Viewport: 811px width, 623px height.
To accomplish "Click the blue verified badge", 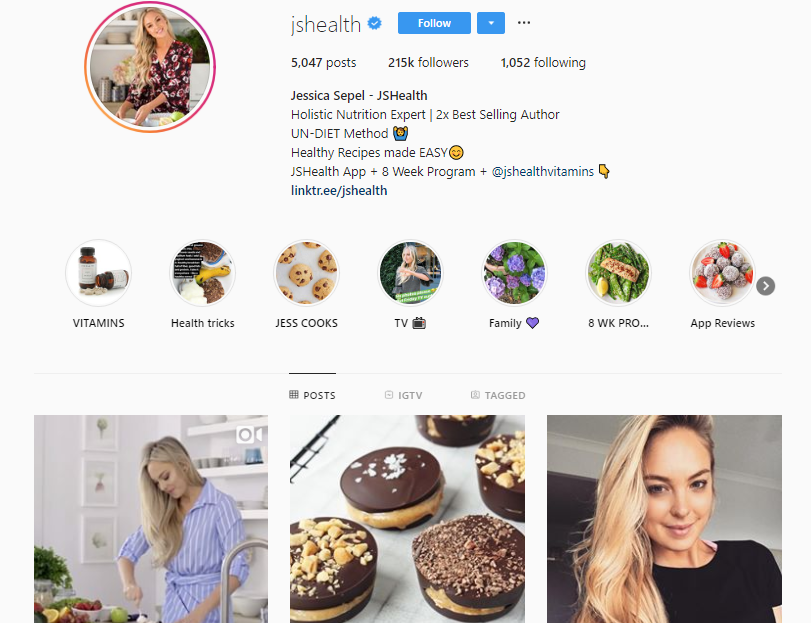I will click(x=374, y=23).
